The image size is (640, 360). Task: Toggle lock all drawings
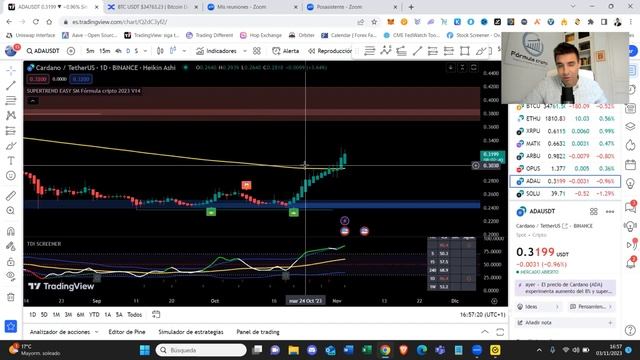click(x=11, y=261)
